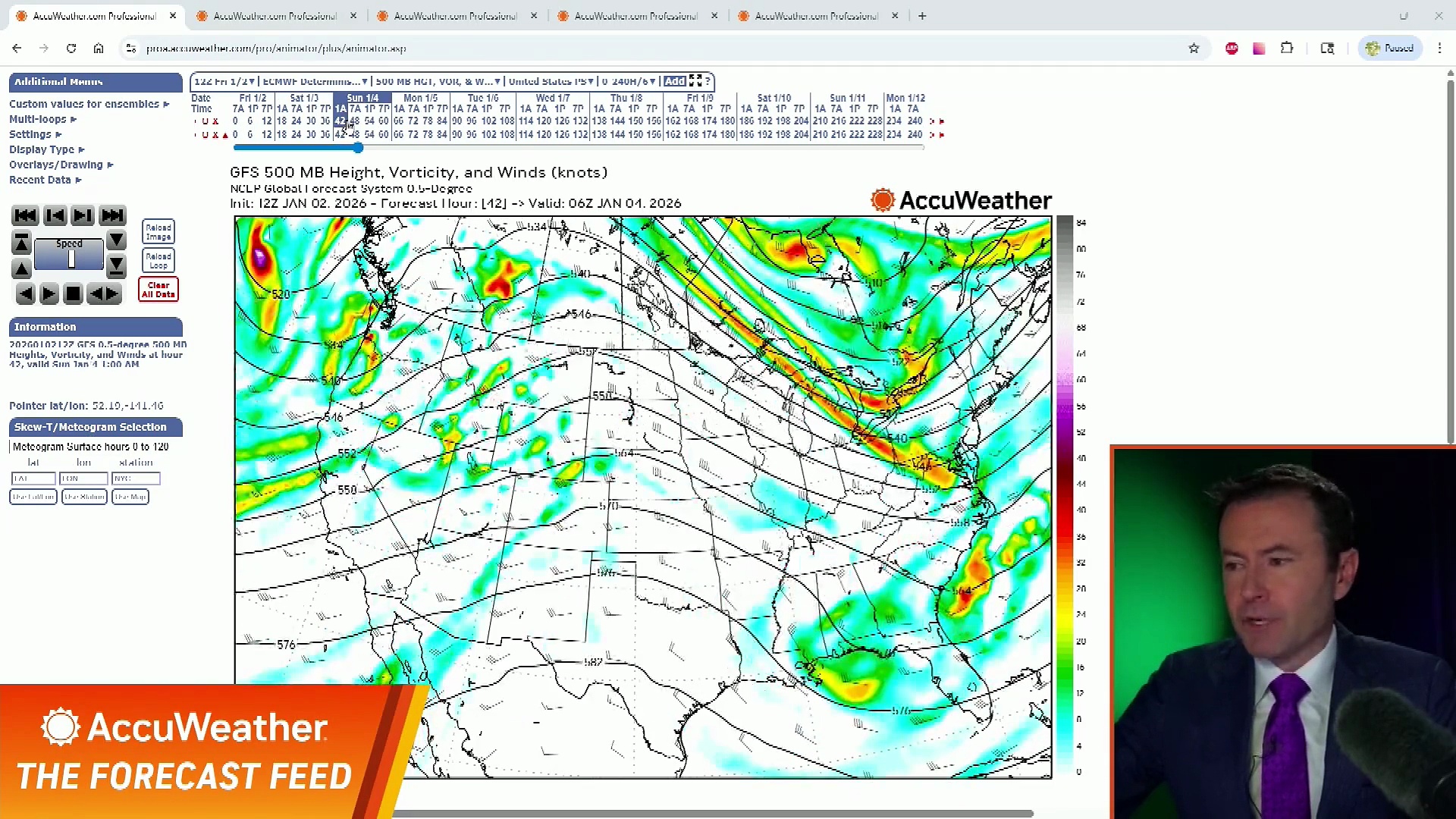This screenshot has height=819, width=1456.
Task: Click inside the LAT input field
Action: point(33,479)
